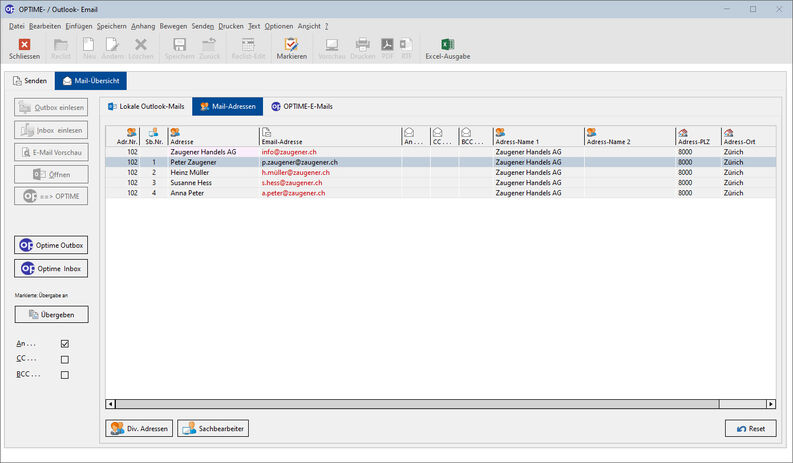Click the Ändern edit toolbar icon
The height and width of the screenshot is (463, 793).
[x=112, y=45]
